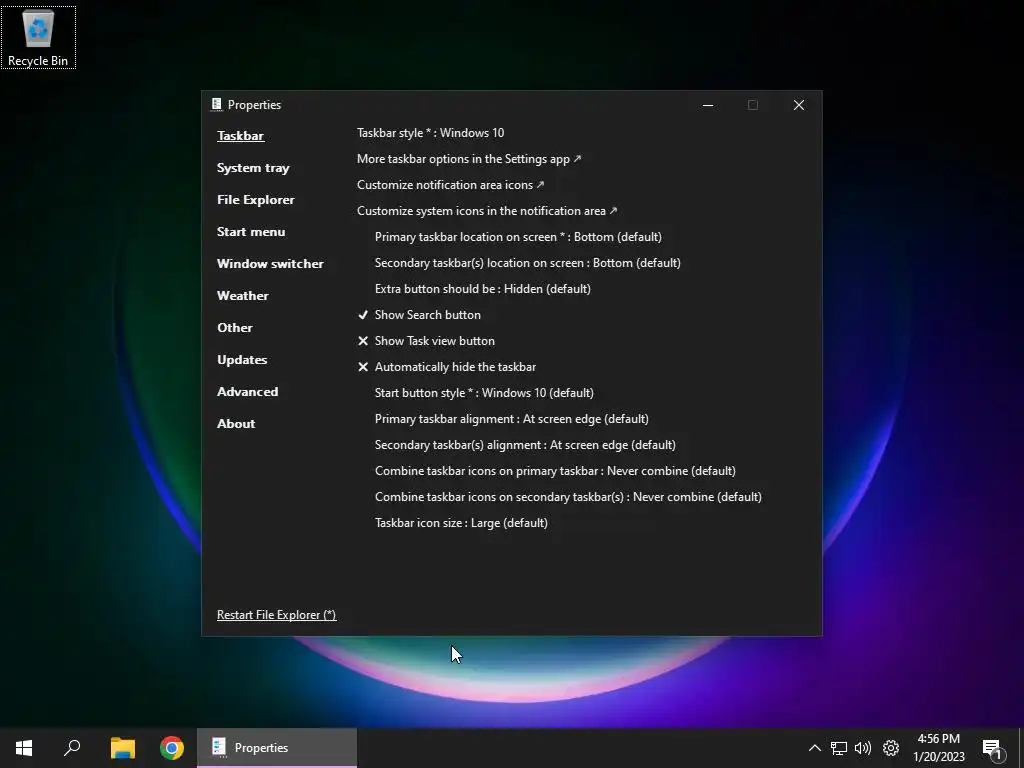The image size is (1024, 768).
Task: Open File Explorer from the taskbar
Action: point(123,748)
